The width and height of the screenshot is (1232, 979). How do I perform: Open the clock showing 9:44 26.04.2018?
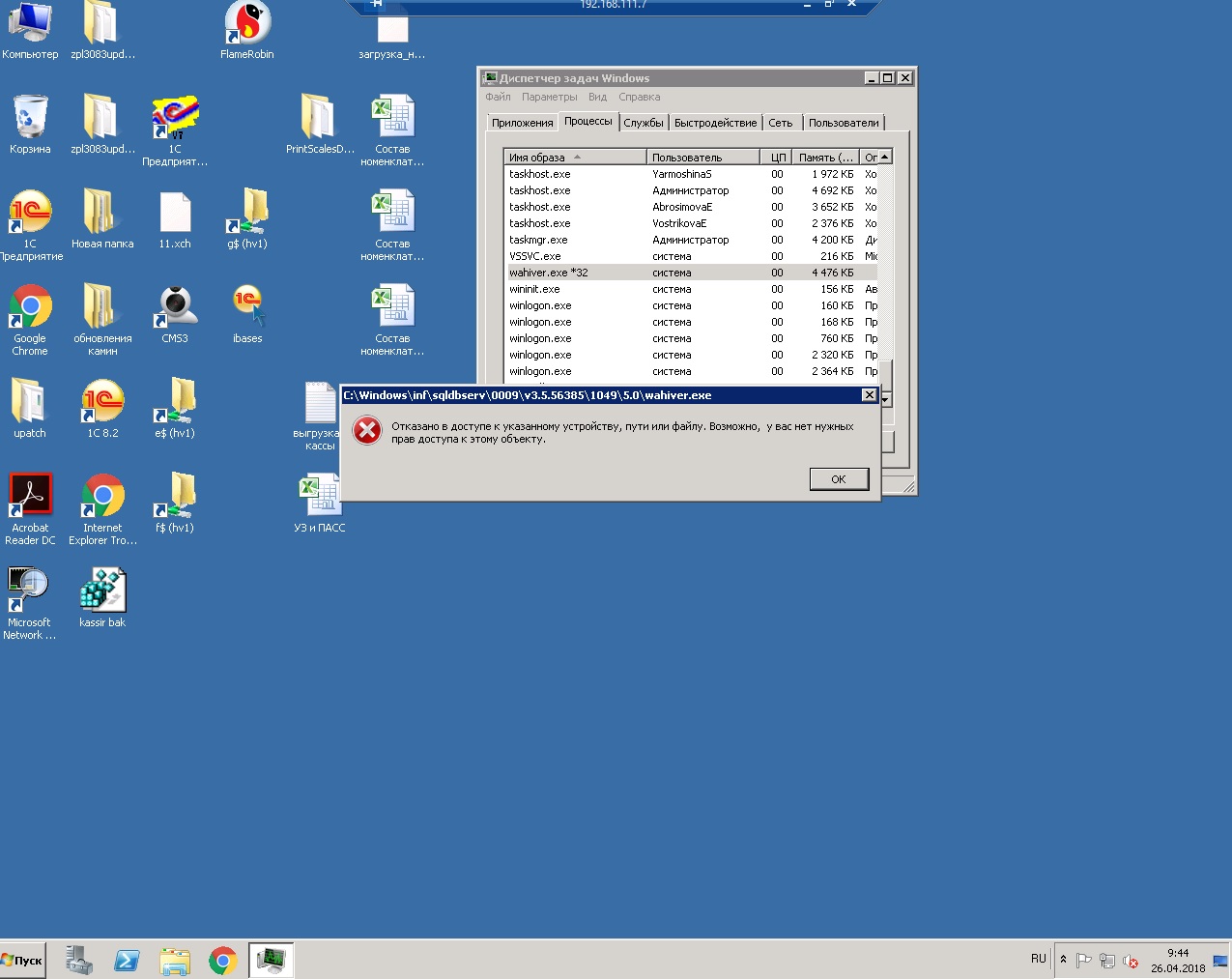pos(1178,961)
